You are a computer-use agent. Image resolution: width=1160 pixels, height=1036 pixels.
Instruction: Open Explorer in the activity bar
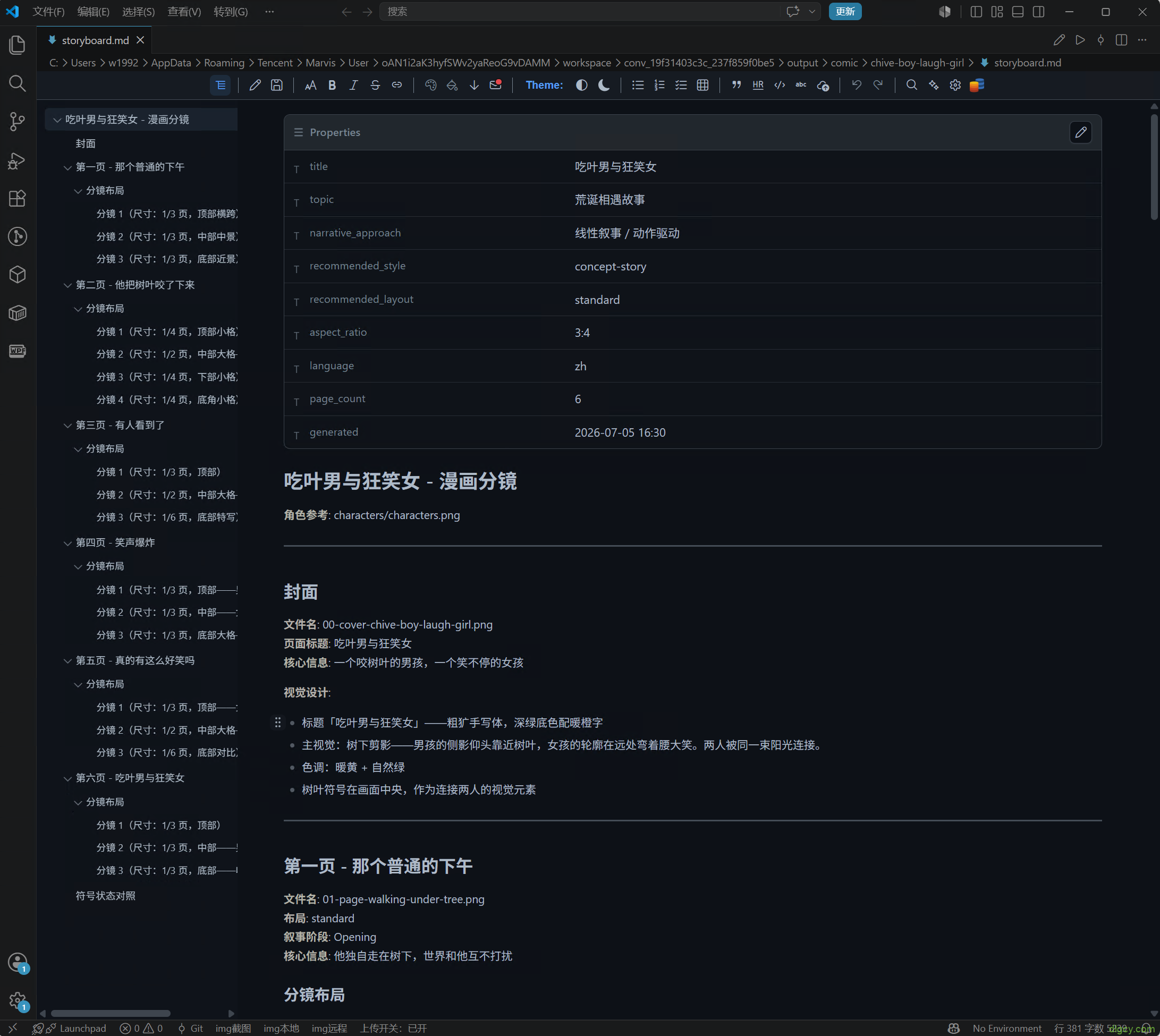click(18, 45)
